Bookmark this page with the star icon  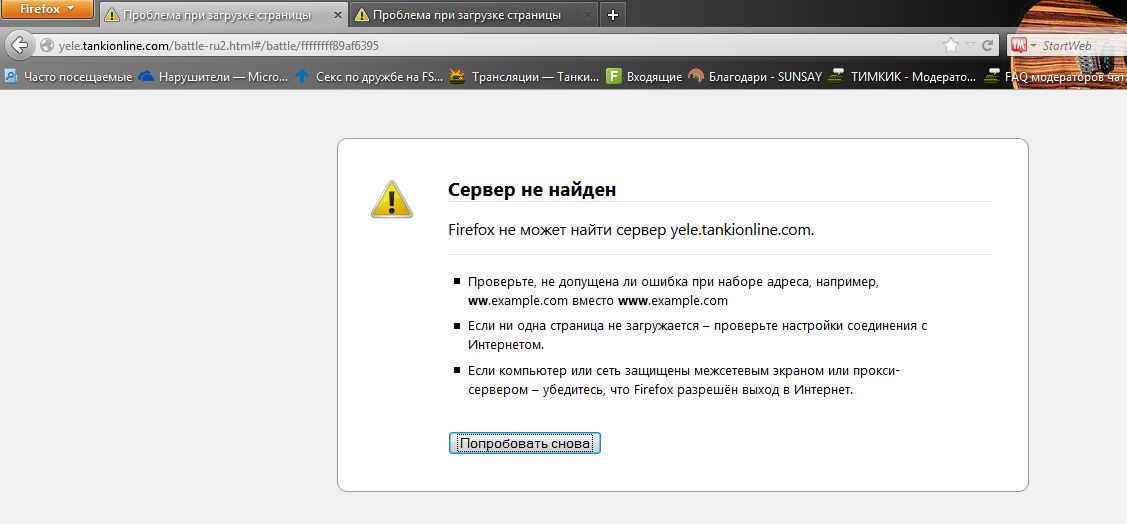coord(951,45)
